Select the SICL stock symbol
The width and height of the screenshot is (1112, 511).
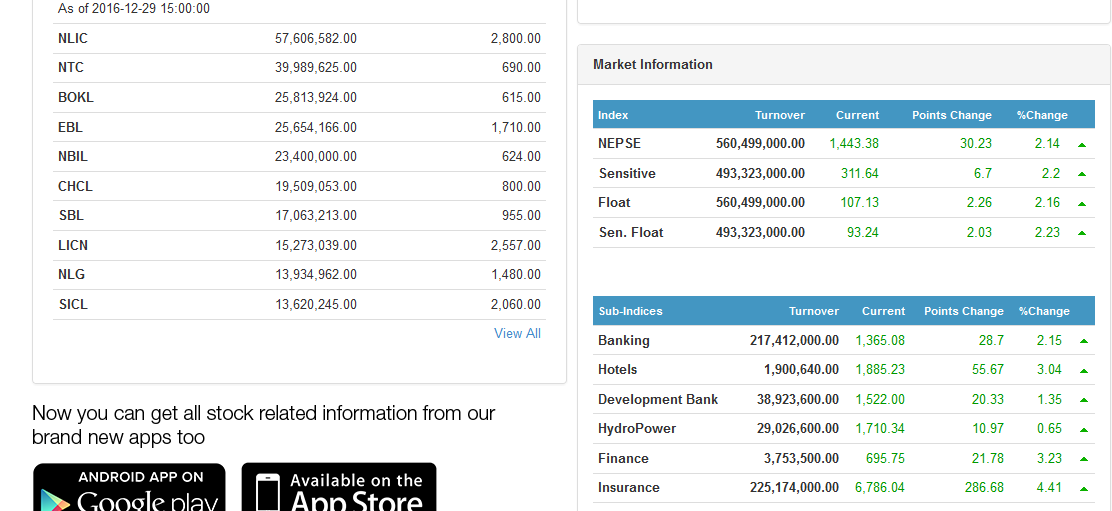73,304
